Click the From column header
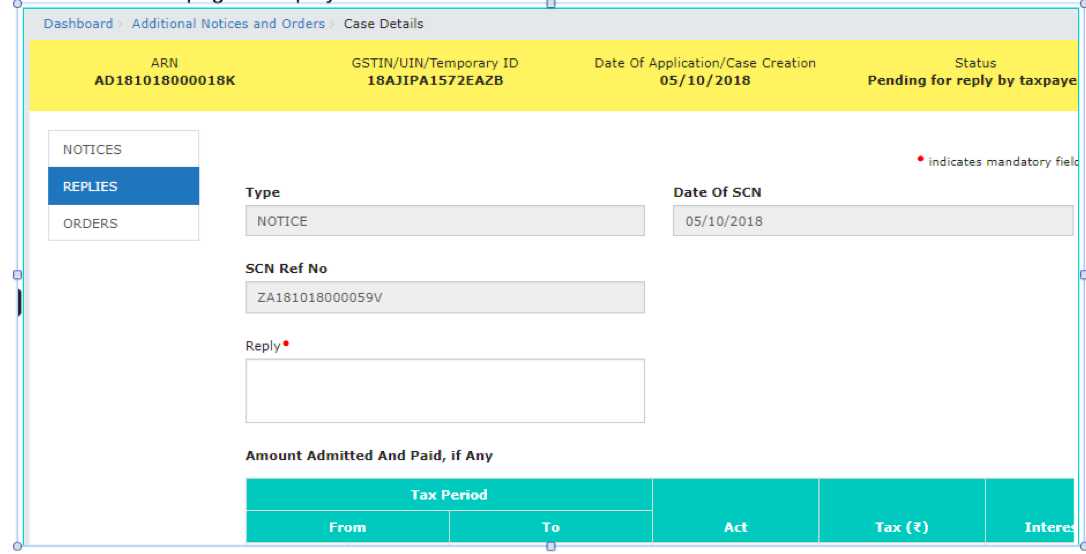 coord(348,527)
